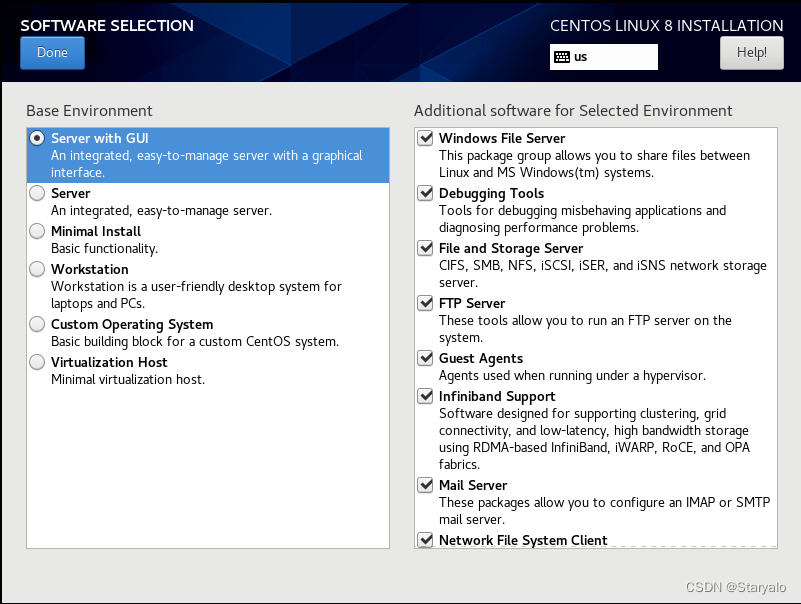Select the Server base environment radio button
Screen dimensions: 801x604
pyautogui.click(x=37, y=193)
